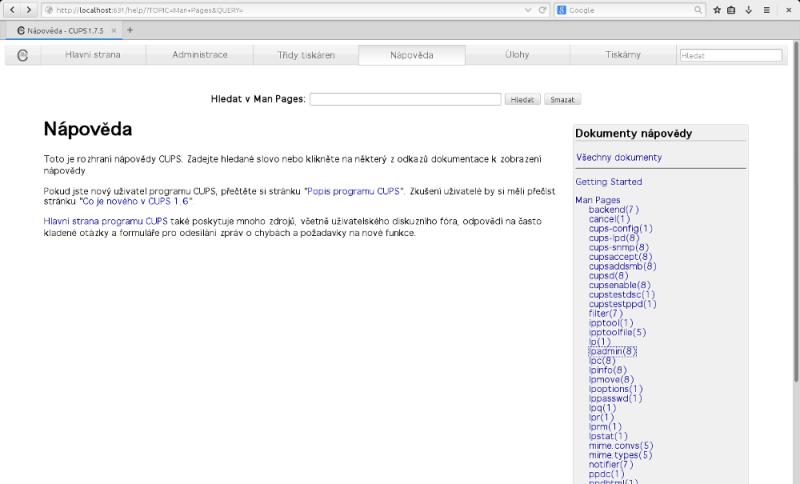Open a new tab with the plus button
Screen dimensions: 800x484
coord(130,30)
